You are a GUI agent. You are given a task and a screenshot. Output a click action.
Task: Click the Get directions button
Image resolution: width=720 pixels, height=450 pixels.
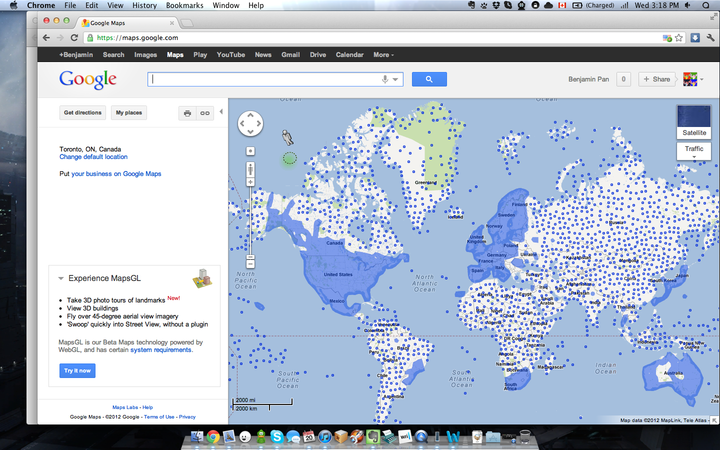(83, 112)
